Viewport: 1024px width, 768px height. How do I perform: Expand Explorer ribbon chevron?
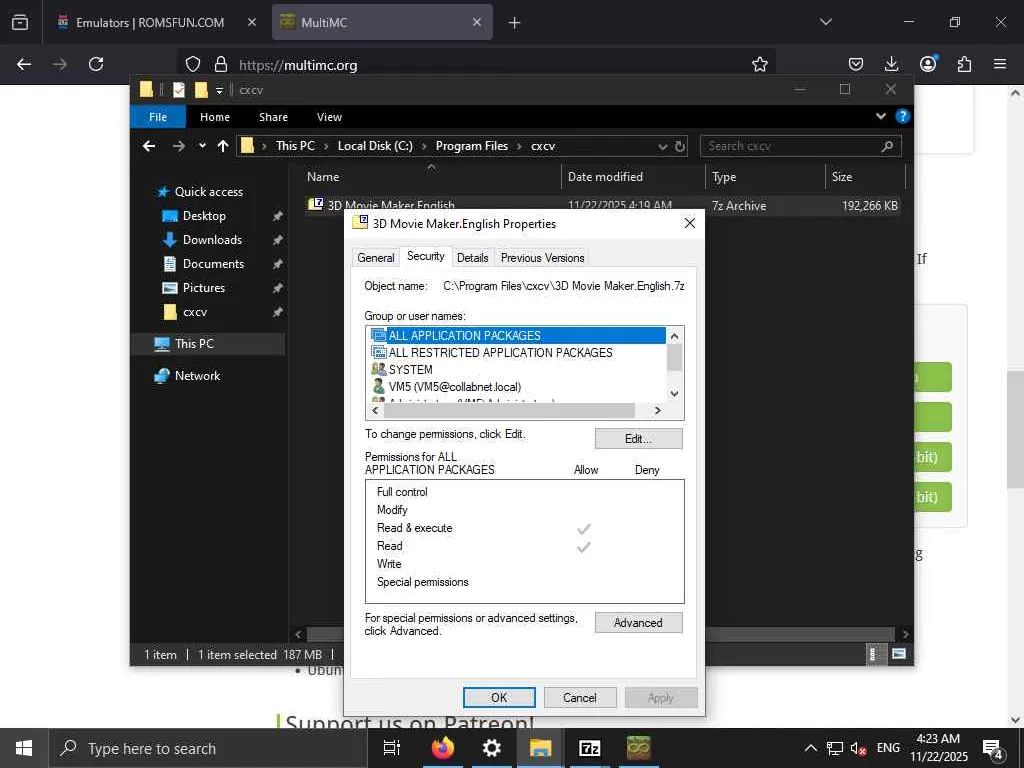881,116
